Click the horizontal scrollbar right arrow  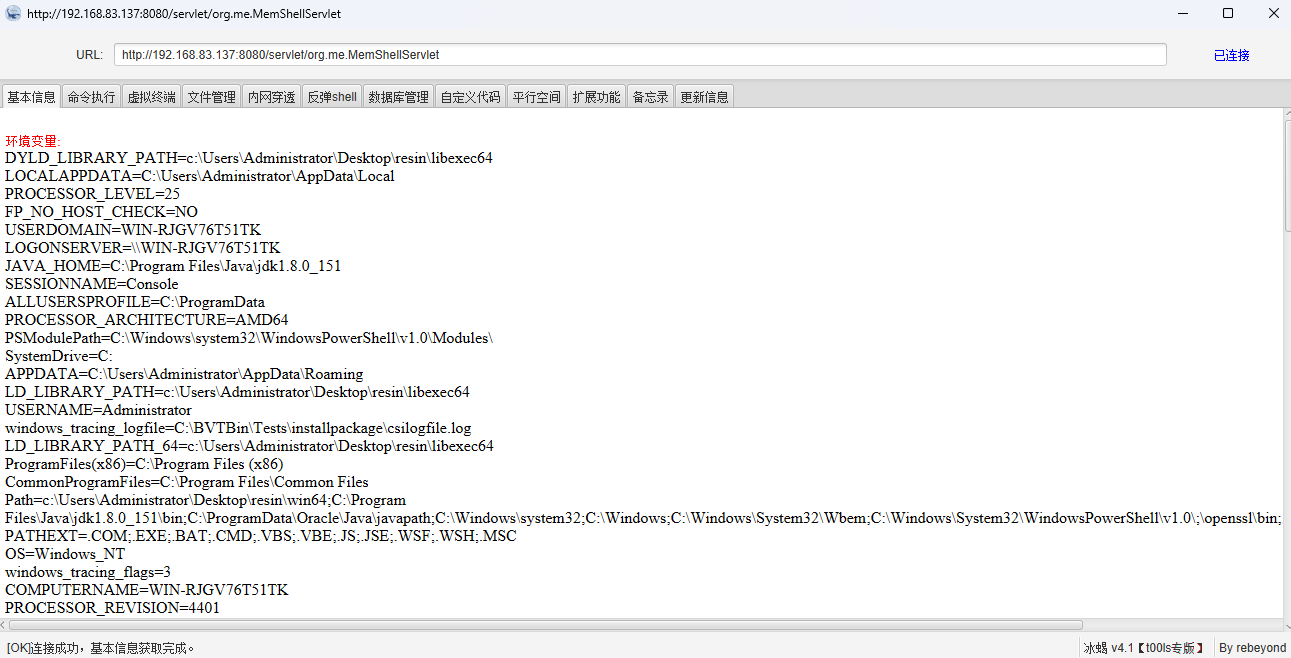click(1276, 625)
